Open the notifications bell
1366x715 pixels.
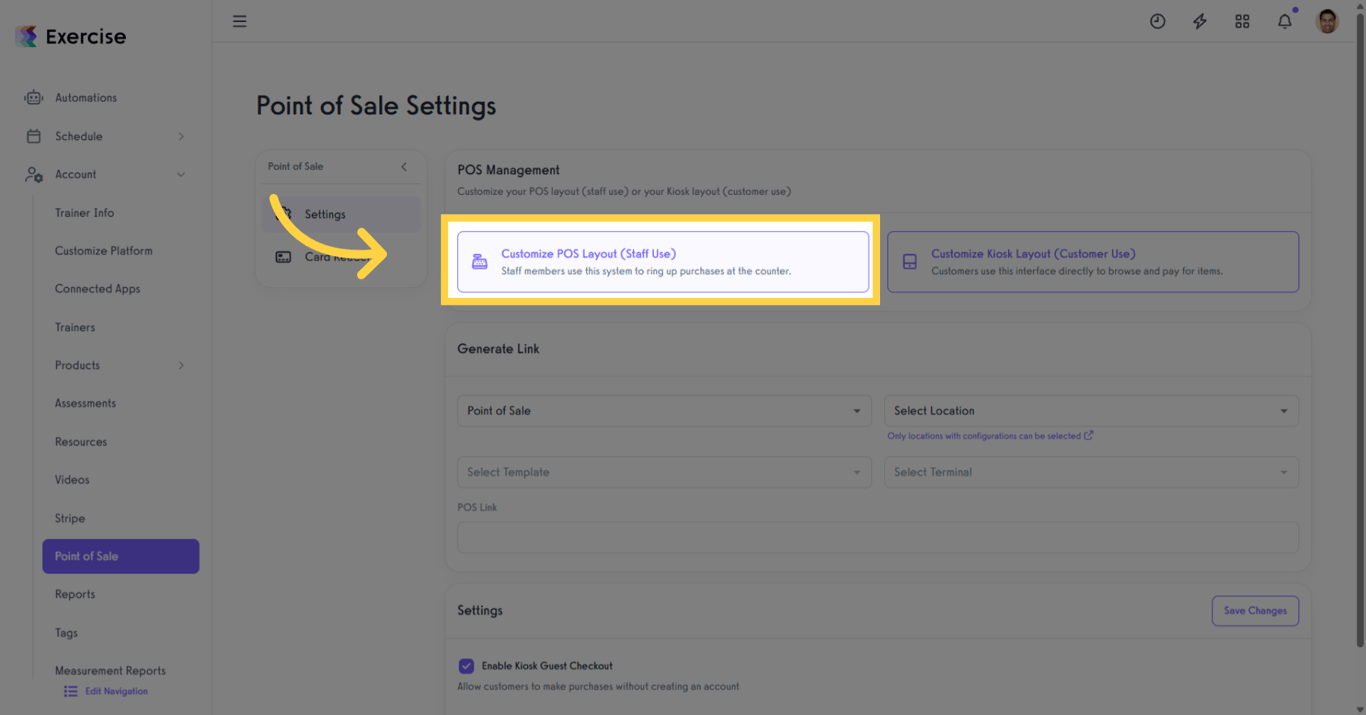pos(1285,21)
